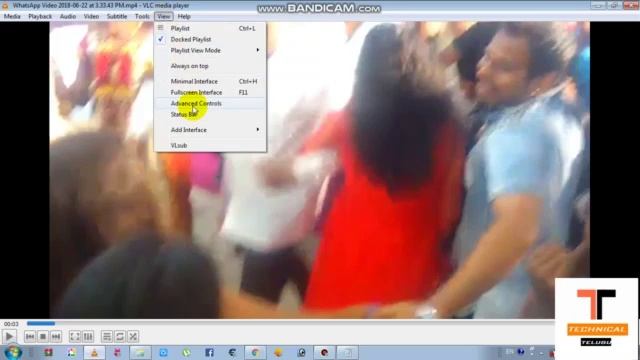Open the Windows Start menu

[x=13, y=352]
